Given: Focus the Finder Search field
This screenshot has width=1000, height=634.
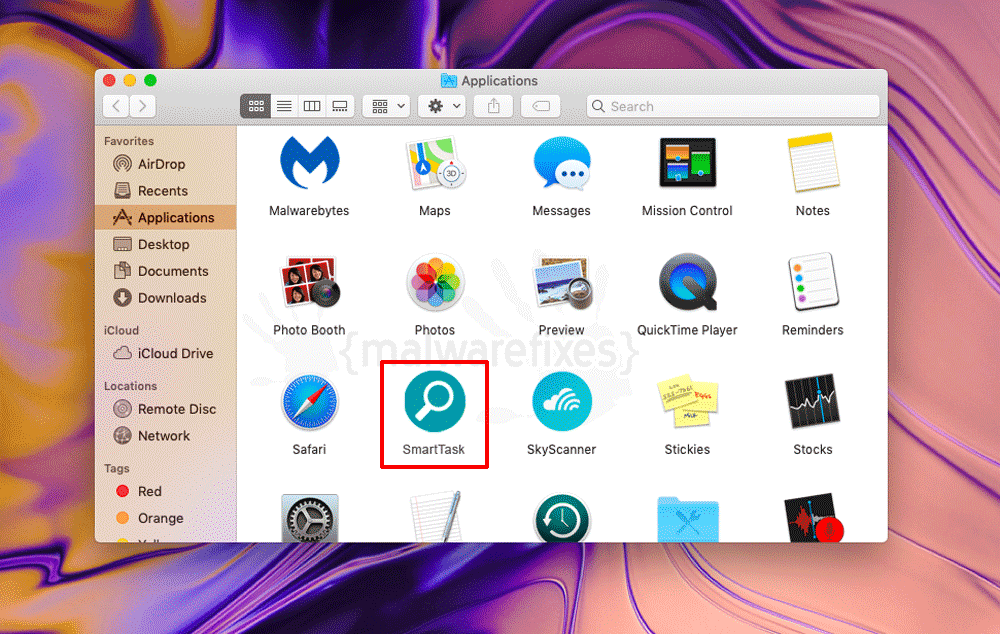Looking at the screenshot, I should [x=733, y=106].
